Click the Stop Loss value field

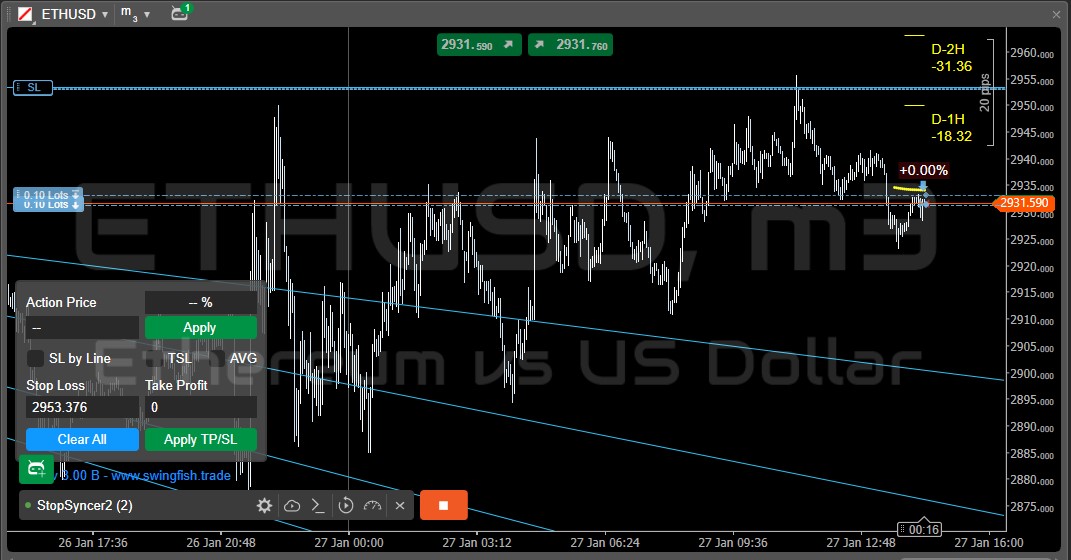pyautogui.click(x=82, y=407)
